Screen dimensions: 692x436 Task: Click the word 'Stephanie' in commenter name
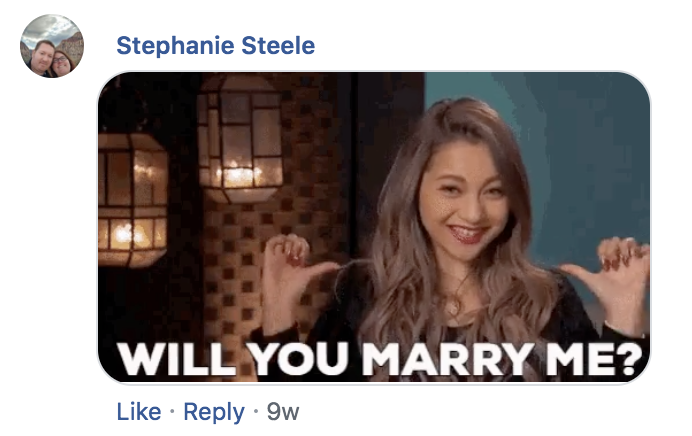[175, 46]
